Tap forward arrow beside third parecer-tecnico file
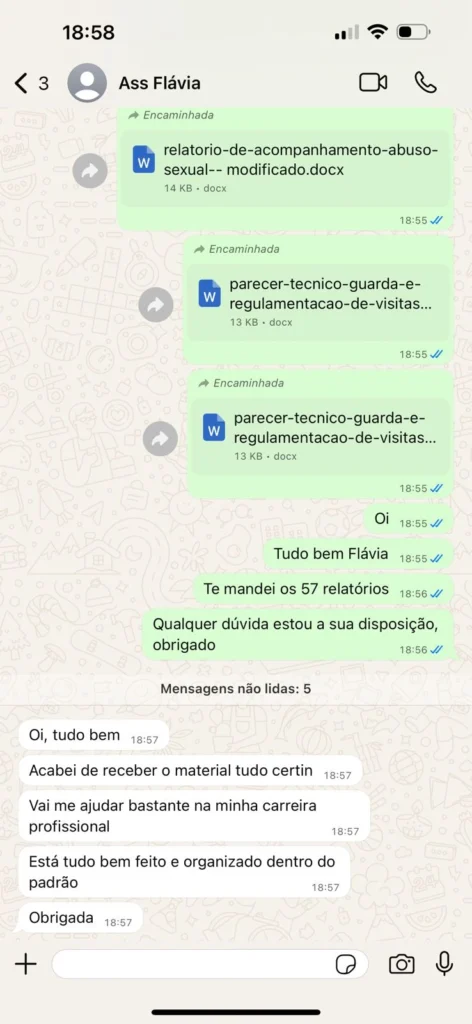The height and width of the screenshot is (1024, 472). coord(160,439)
